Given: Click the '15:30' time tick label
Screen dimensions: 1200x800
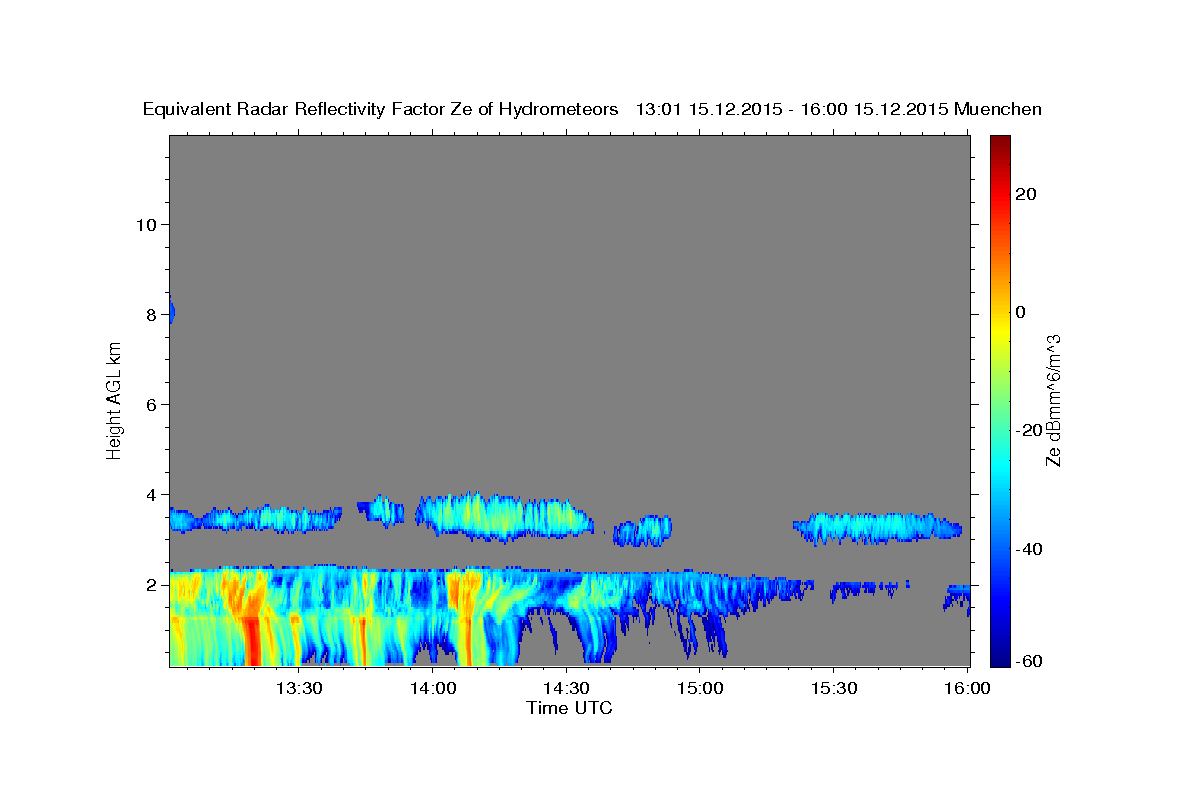Looking at the screenshot, I should click(x=833, y=689).
